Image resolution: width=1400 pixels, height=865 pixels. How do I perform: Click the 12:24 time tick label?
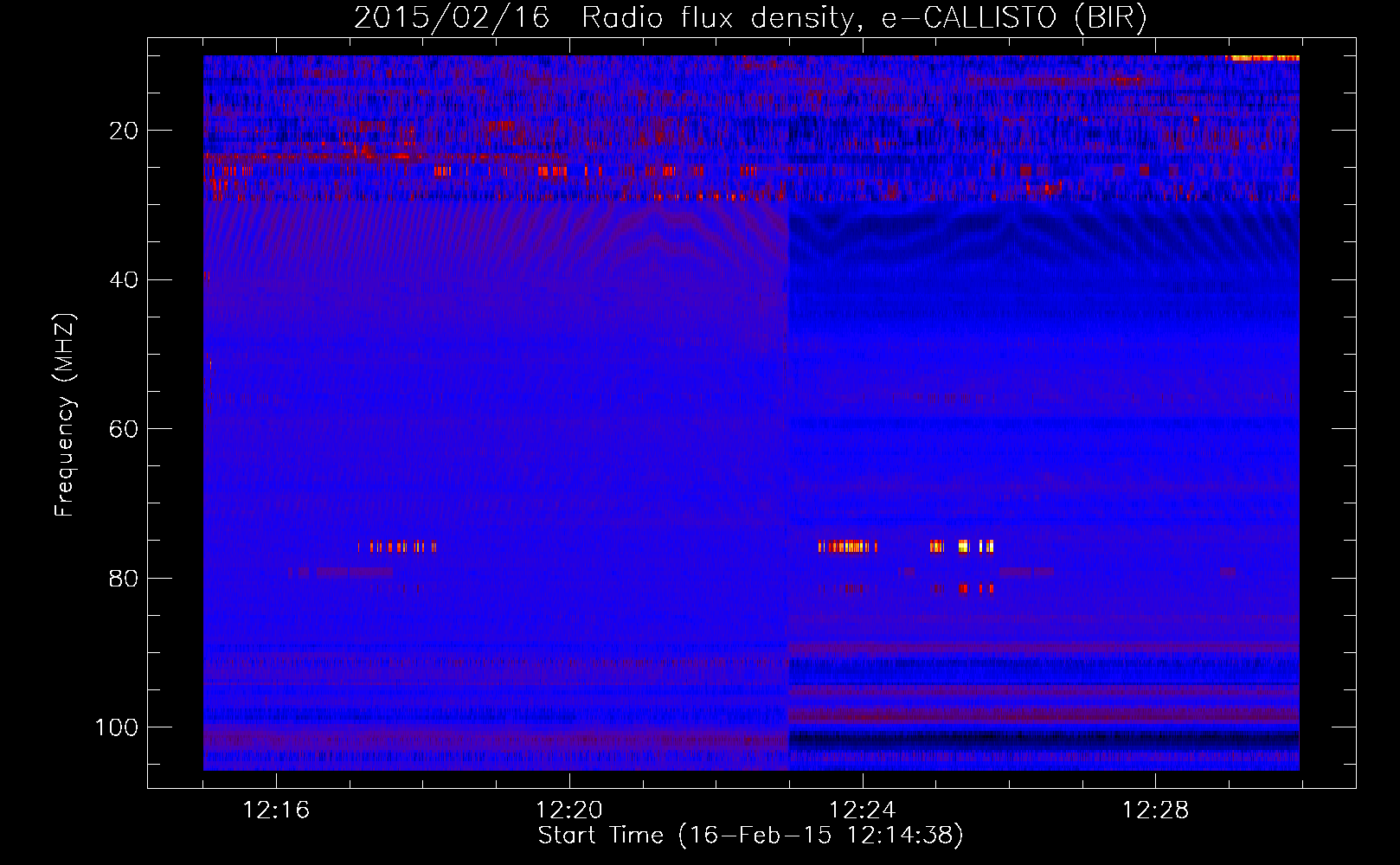pyautogui.click(x=863, y=811)
